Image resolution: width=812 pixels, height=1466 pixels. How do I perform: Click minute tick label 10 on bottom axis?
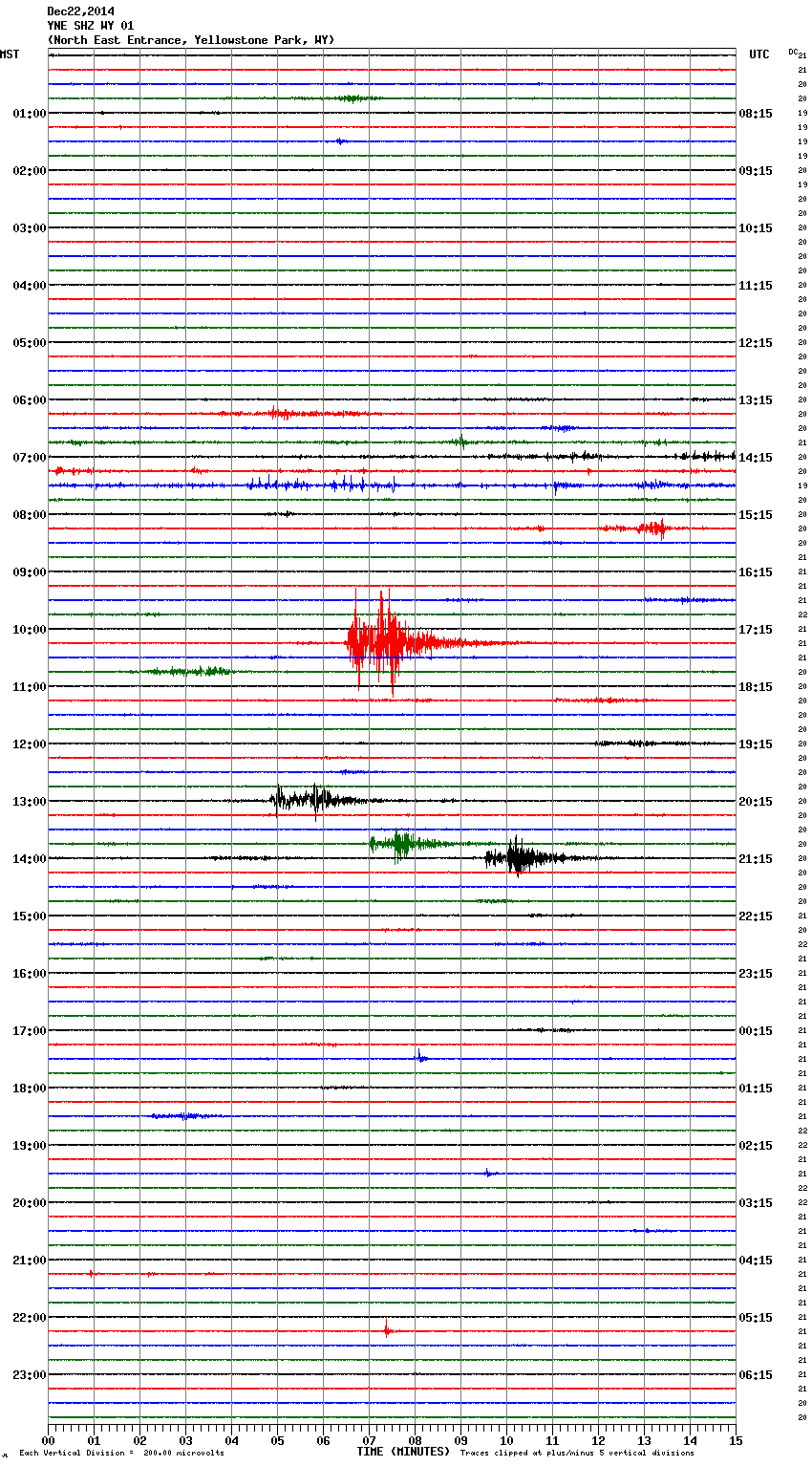pos(506,1440)
